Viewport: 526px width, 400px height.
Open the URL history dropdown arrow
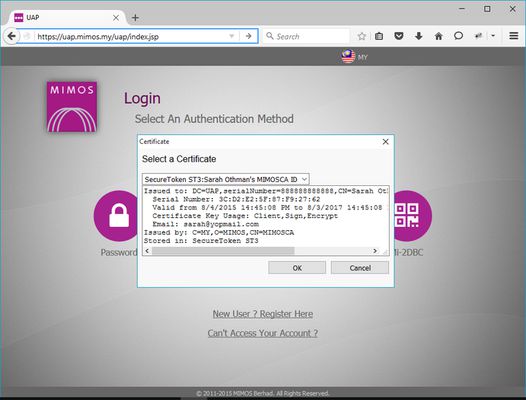point(231,36)
